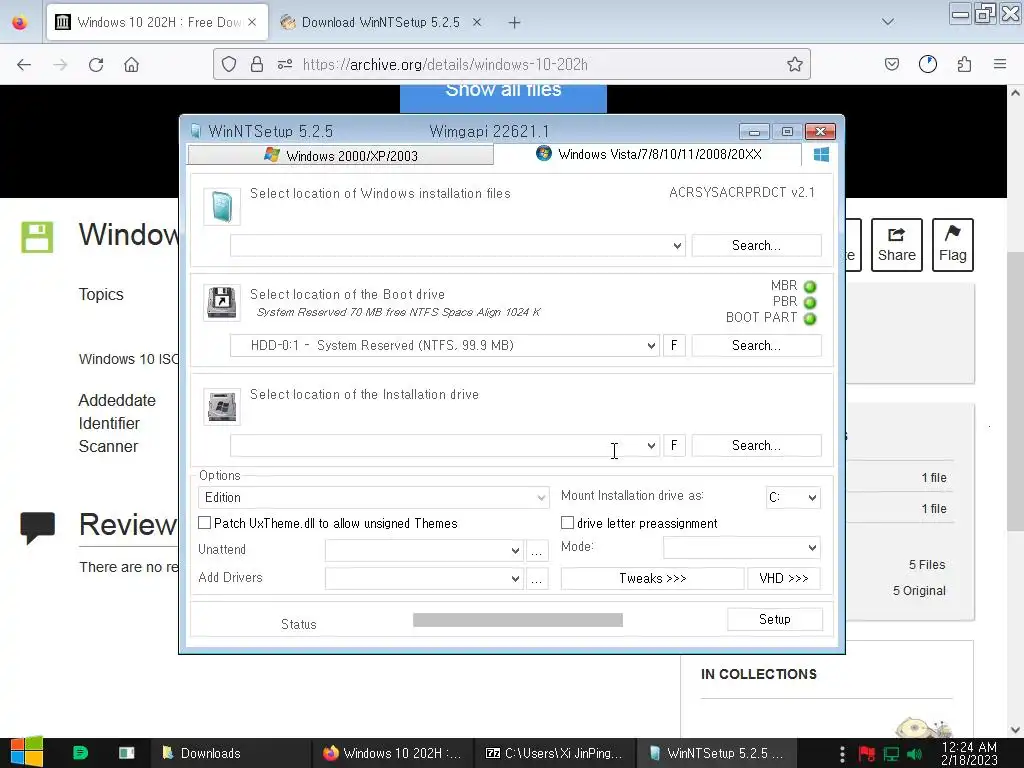Click the padlock site security icon
This screenshot has width=1024, height=768.
257,64
